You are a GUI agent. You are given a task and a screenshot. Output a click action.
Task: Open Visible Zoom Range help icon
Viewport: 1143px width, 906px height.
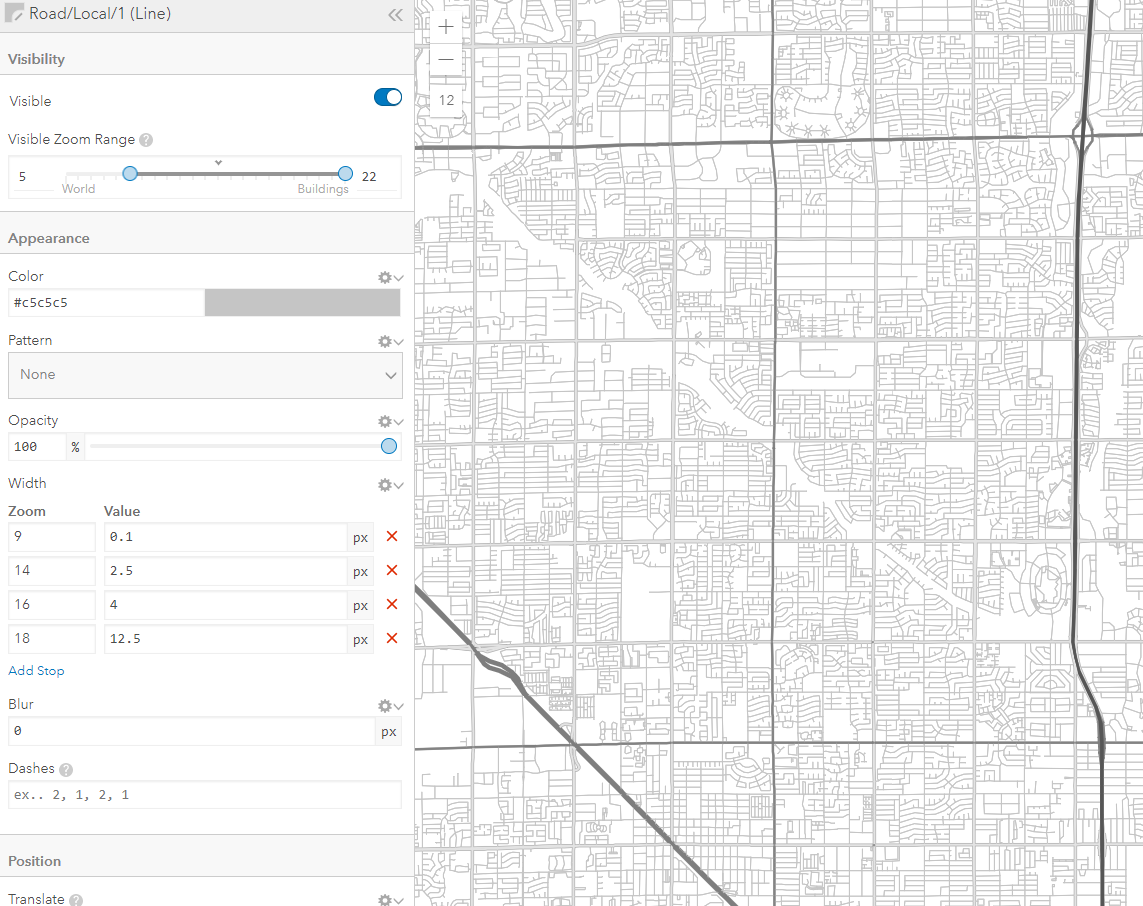pyautogui.click(x=146, y=140)
